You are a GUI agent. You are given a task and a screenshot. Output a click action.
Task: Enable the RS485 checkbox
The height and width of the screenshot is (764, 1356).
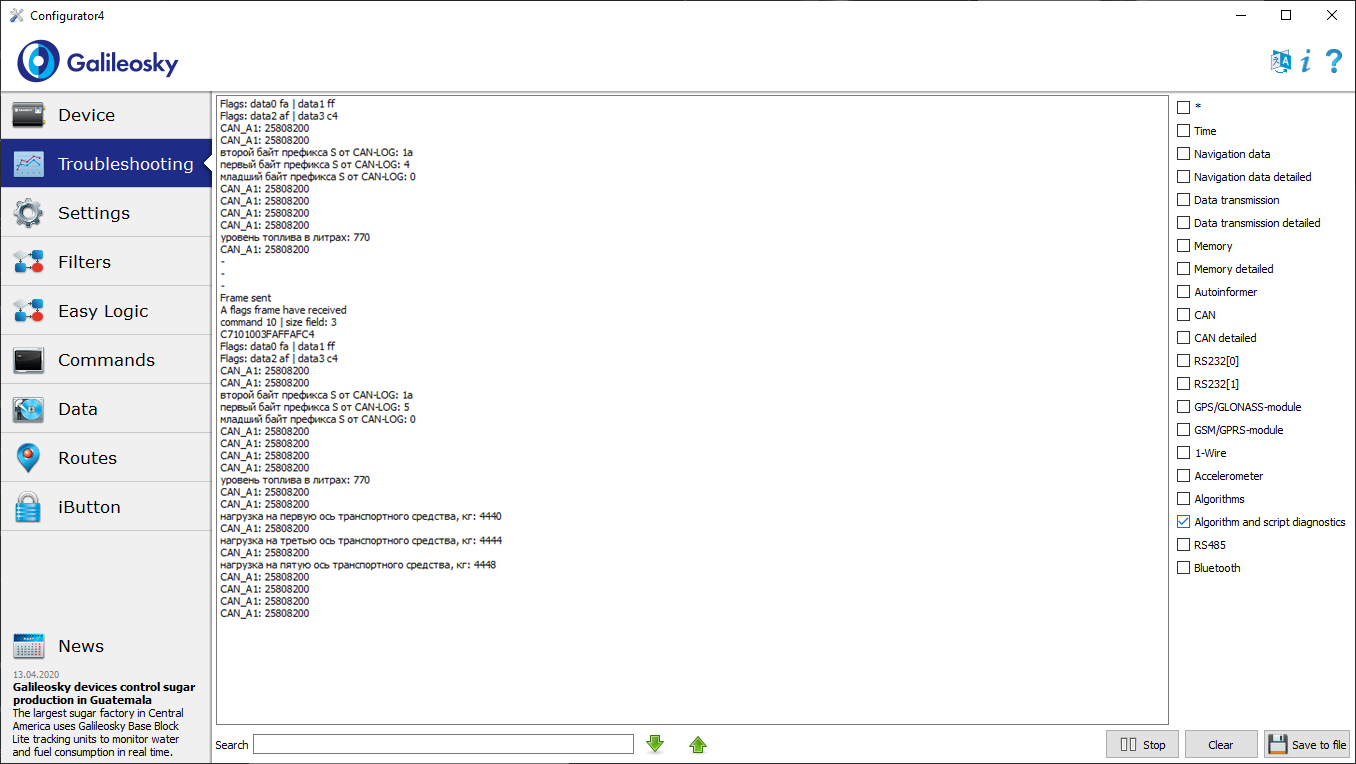1184,545
